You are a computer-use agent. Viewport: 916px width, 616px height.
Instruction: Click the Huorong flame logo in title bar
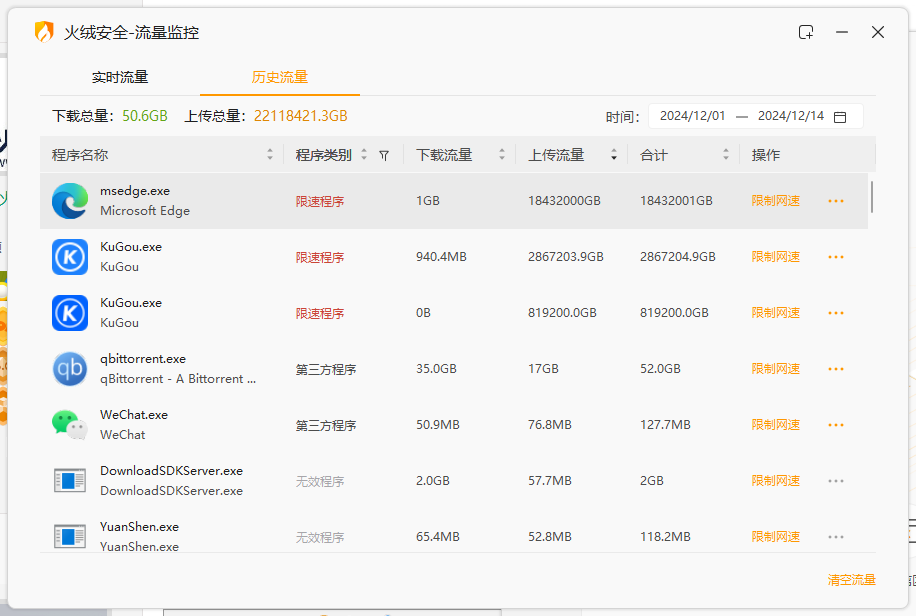(x=44, y=32)
